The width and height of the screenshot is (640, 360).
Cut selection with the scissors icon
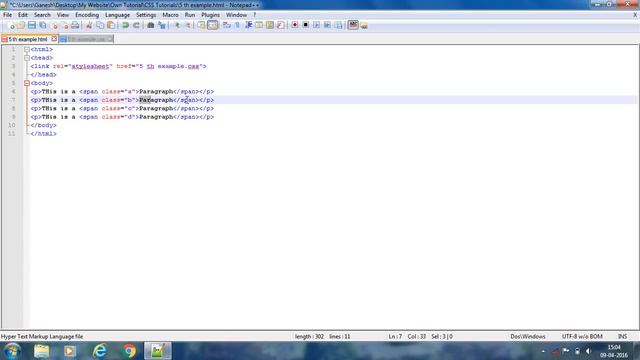tap(89, 25)
